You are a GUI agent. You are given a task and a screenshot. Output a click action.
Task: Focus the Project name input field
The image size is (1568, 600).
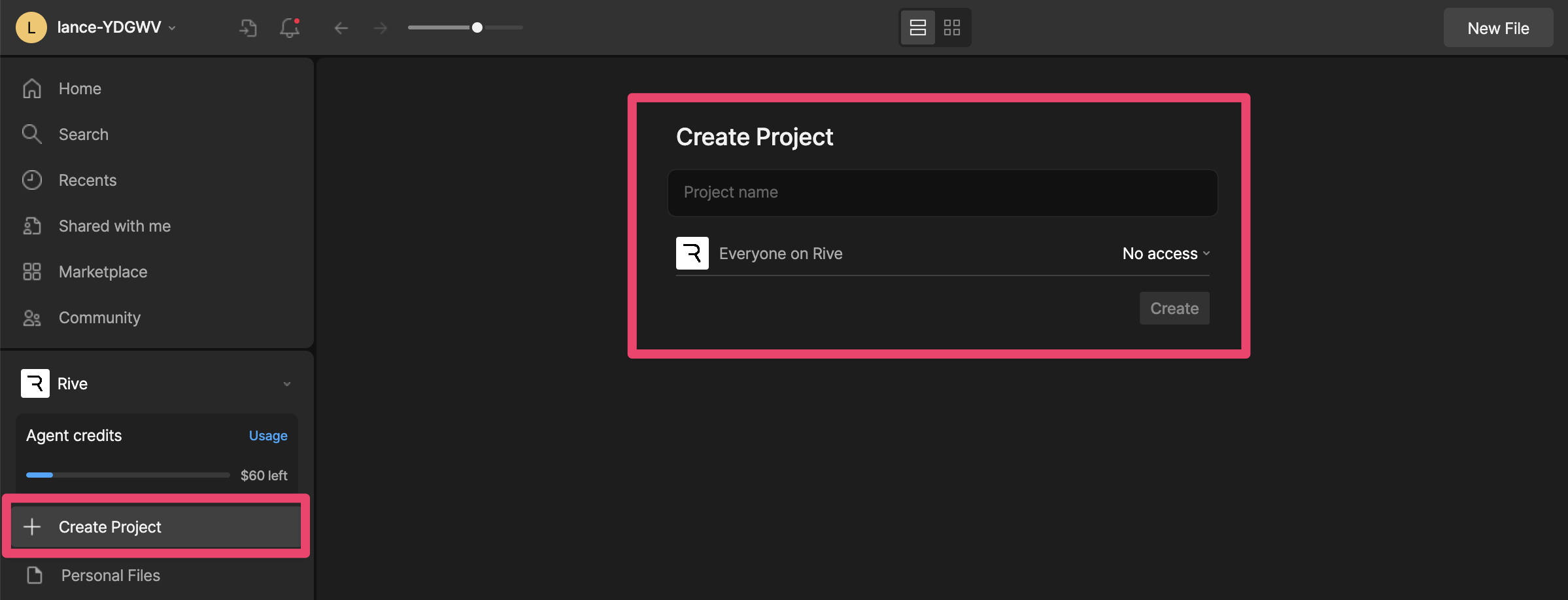(x=942, y=192)
